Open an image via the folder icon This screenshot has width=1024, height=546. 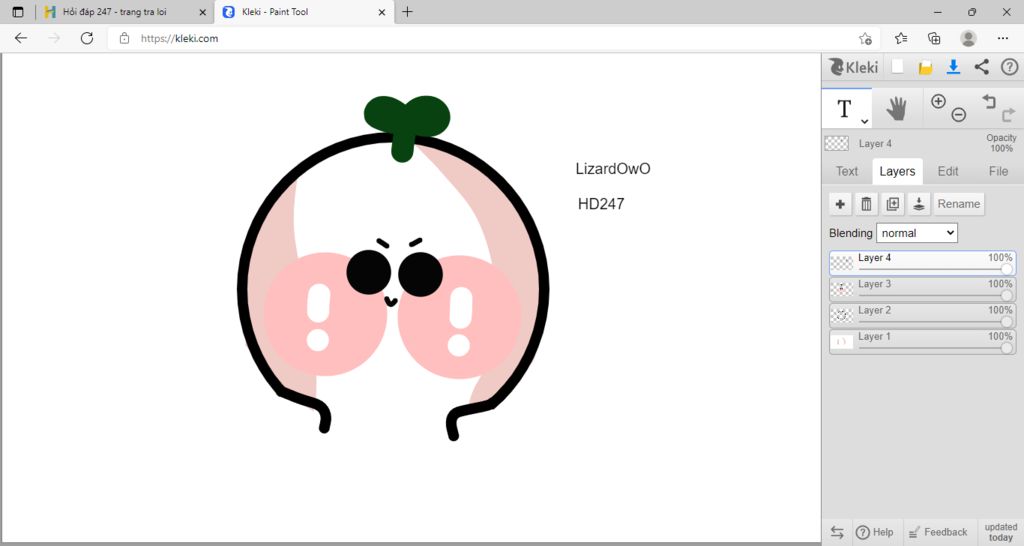point(925,67)
